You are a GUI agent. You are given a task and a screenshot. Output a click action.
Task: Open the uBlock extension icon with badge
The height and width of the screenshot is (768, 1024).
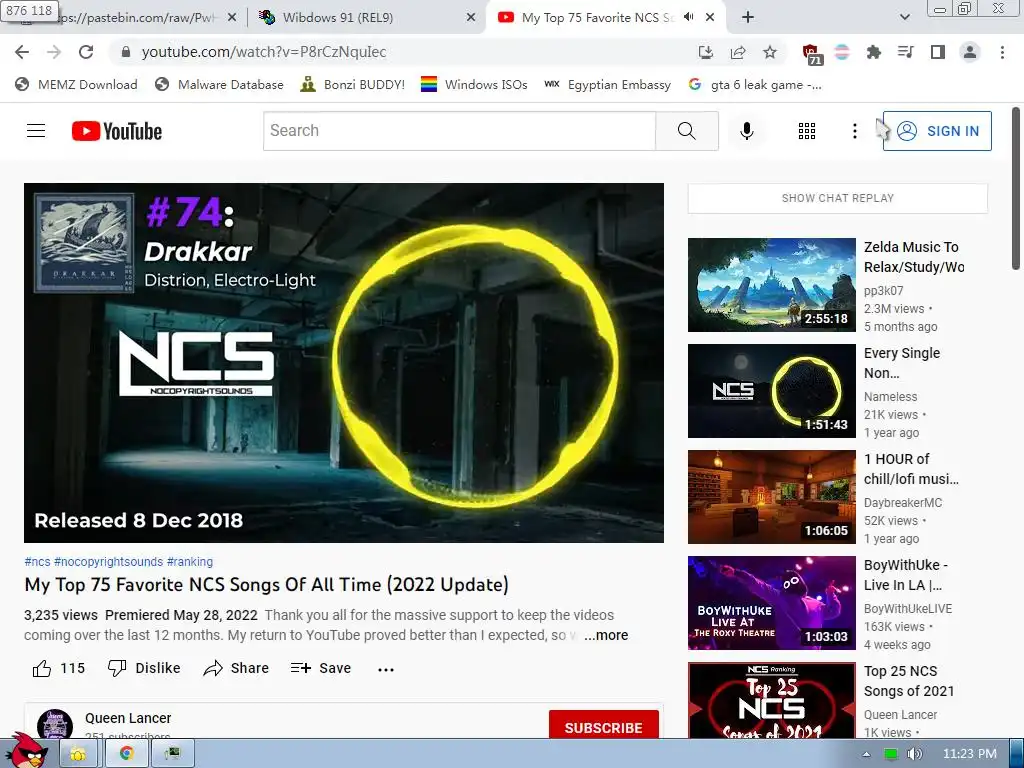coord(811,54)
